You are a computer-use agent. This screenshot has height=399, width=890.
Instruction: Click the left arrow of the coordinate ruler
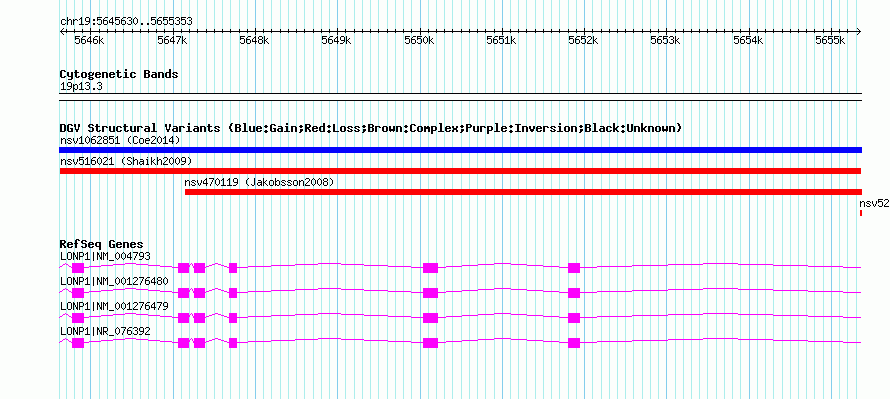point(62,31)
